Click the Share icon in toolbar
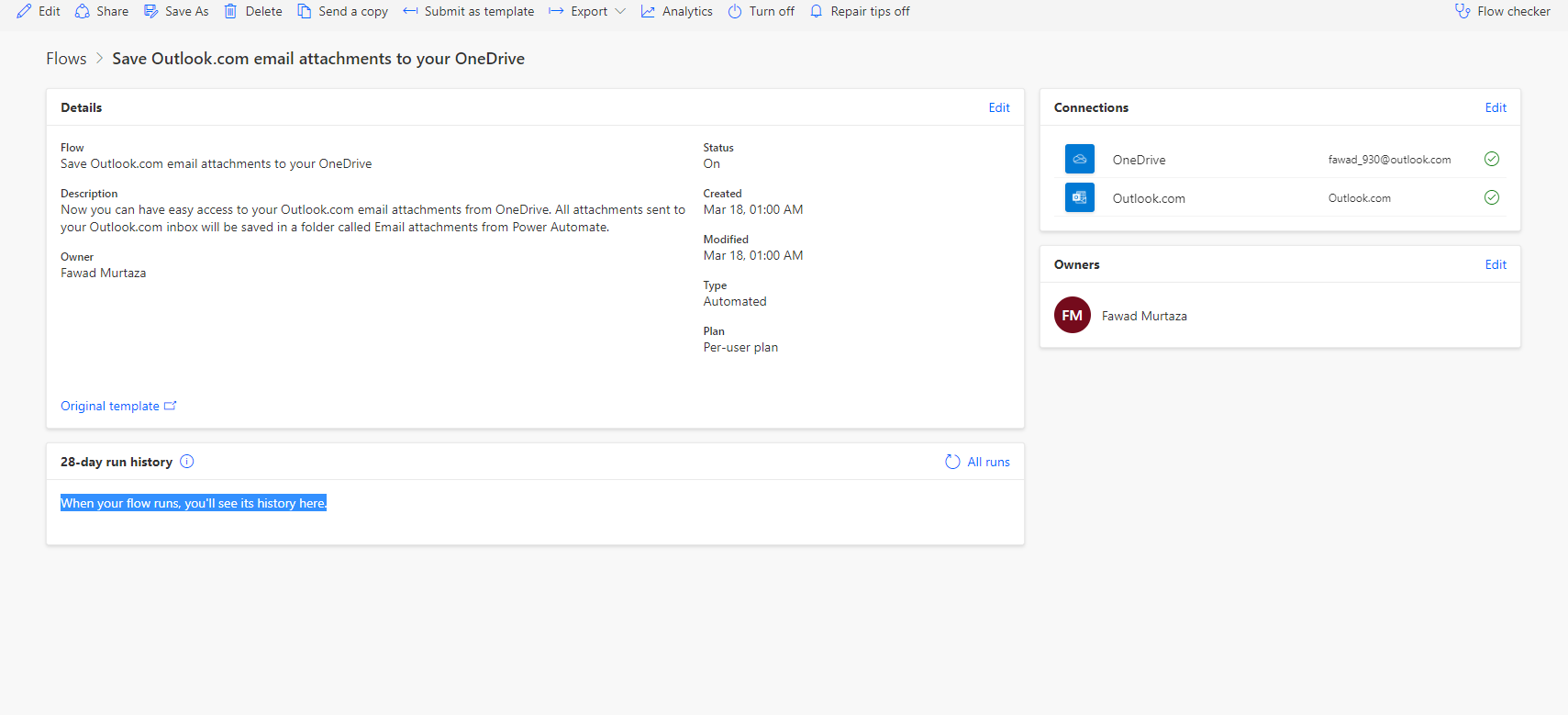Viewport: 1568px width, 715px height. (83, 11)
